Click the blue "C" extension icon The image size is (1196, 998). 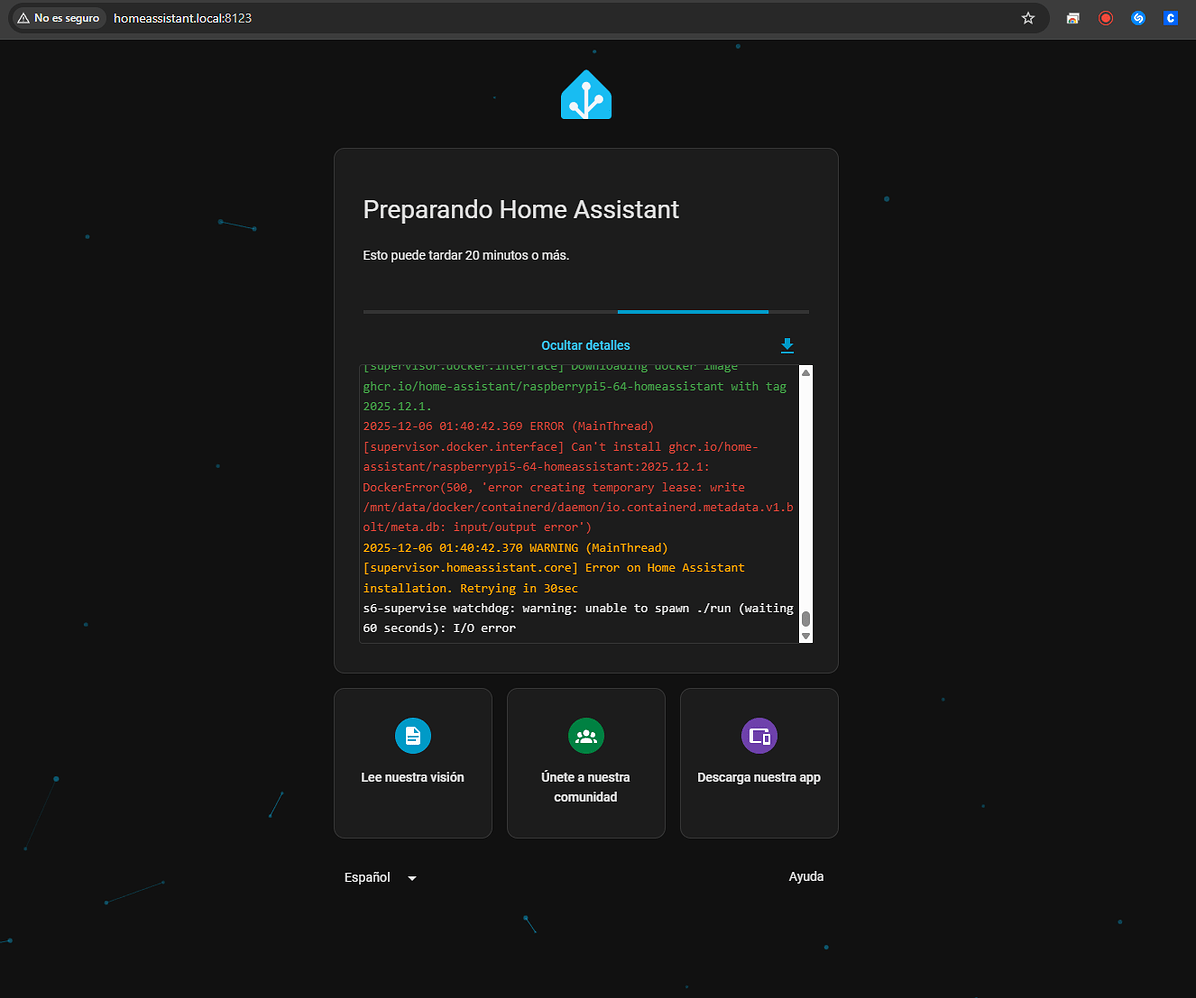point(1170,17)
